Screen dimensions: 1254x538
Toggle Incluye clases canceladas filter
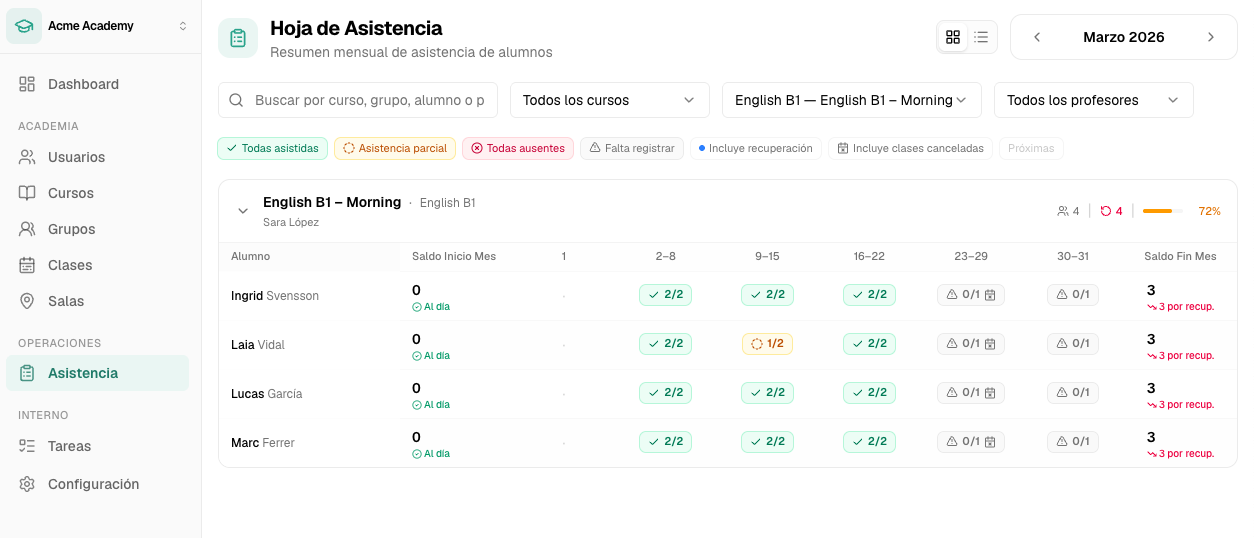pyautogui.click(x=910, y=148)
